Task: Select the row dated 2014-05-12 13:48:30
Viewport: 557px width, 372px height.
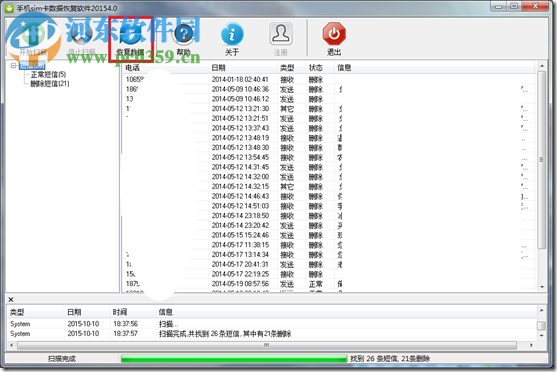Action: click(x=329, y=147)
